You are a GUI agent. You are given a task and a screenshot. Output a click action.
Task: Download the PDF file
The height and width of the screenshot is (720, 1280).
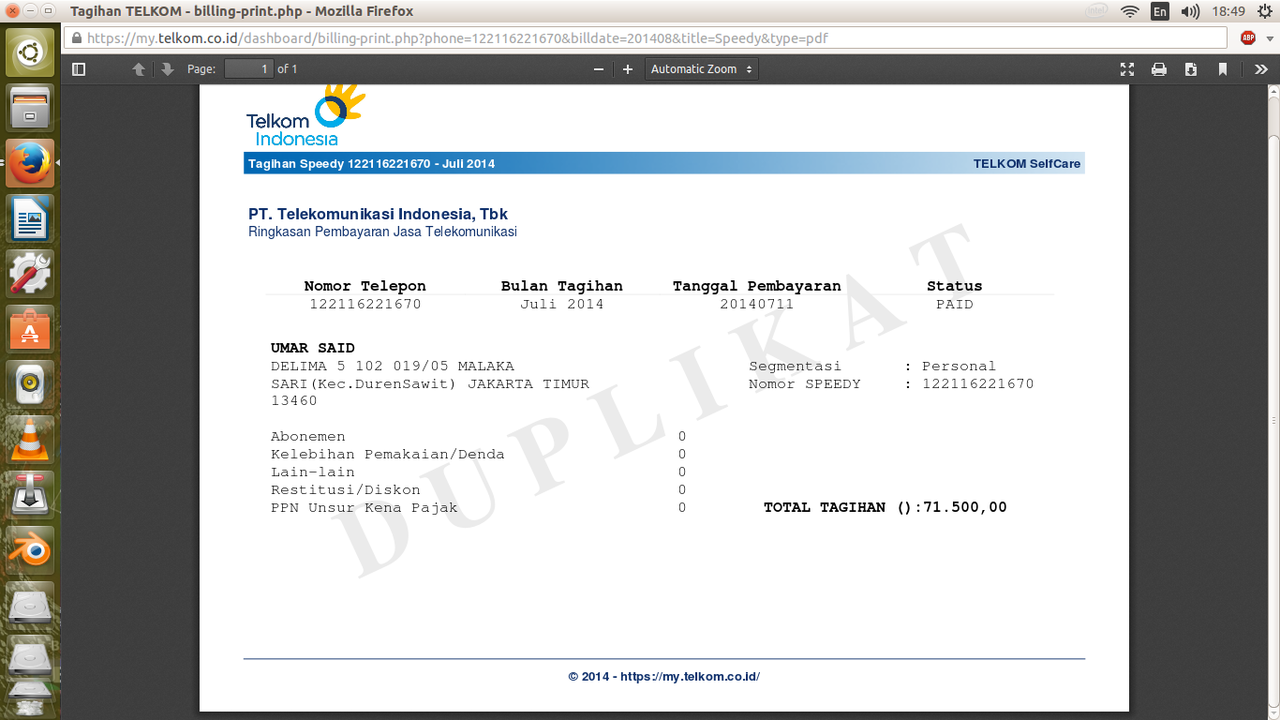click(x=1191, y=69)
